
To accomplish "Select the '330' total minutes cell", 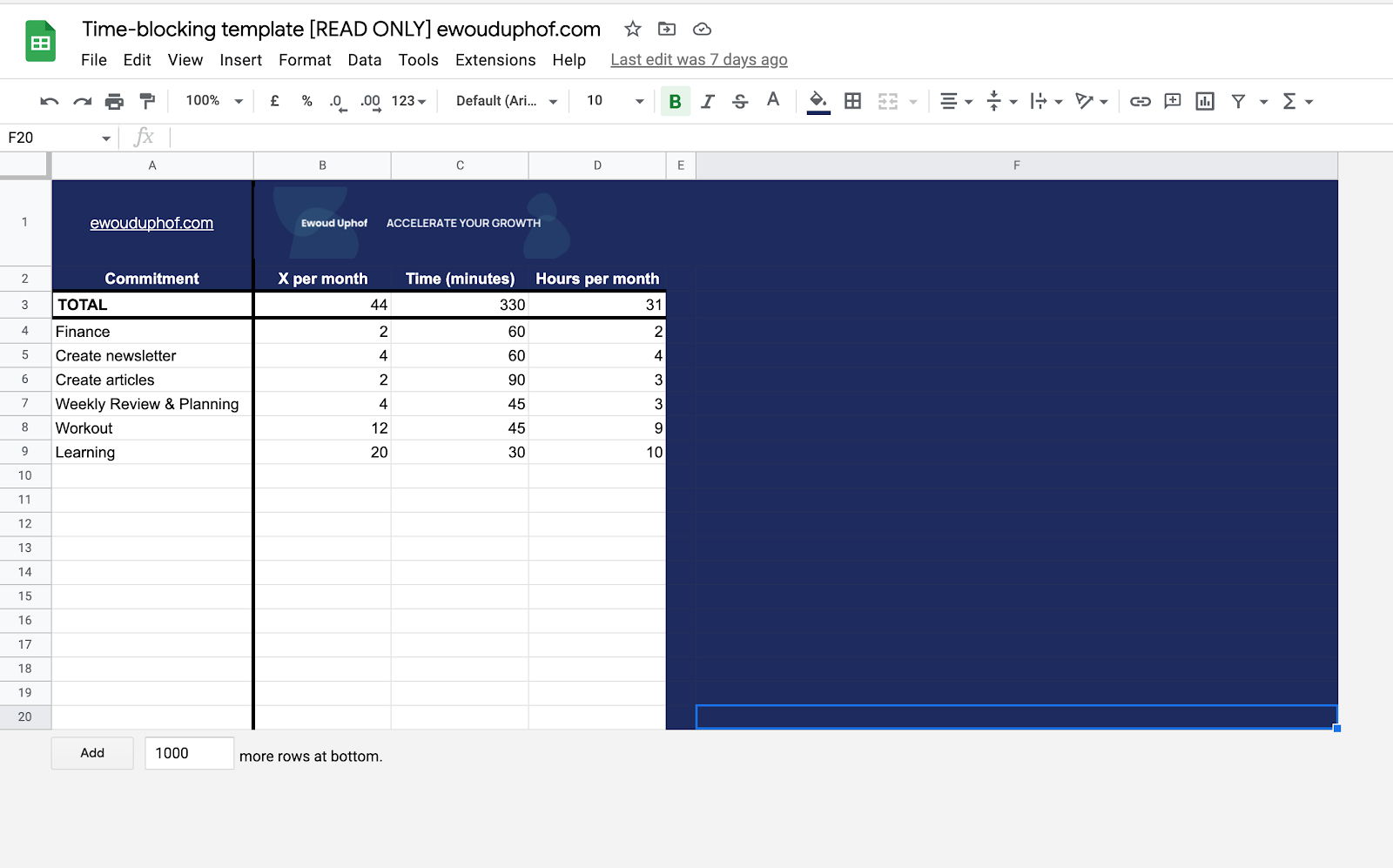I will pyautogui.click(x=460, y=305).
